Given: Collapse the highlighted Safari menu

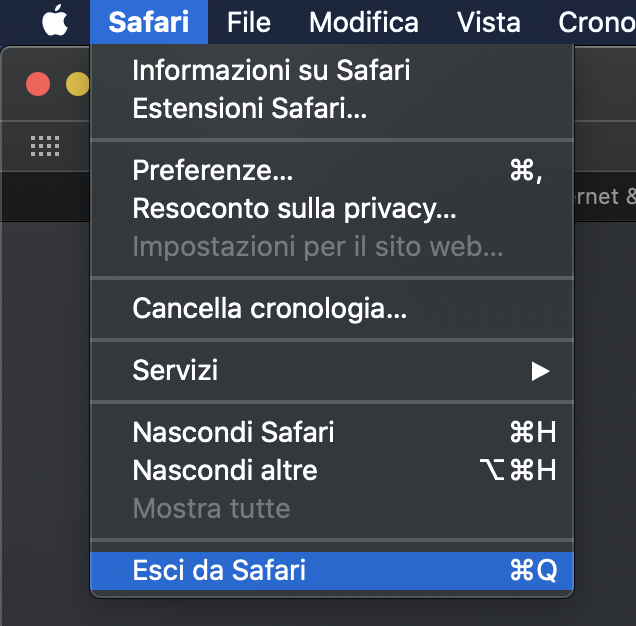Looking at the screenshot, I should click(x=149, y=22).
